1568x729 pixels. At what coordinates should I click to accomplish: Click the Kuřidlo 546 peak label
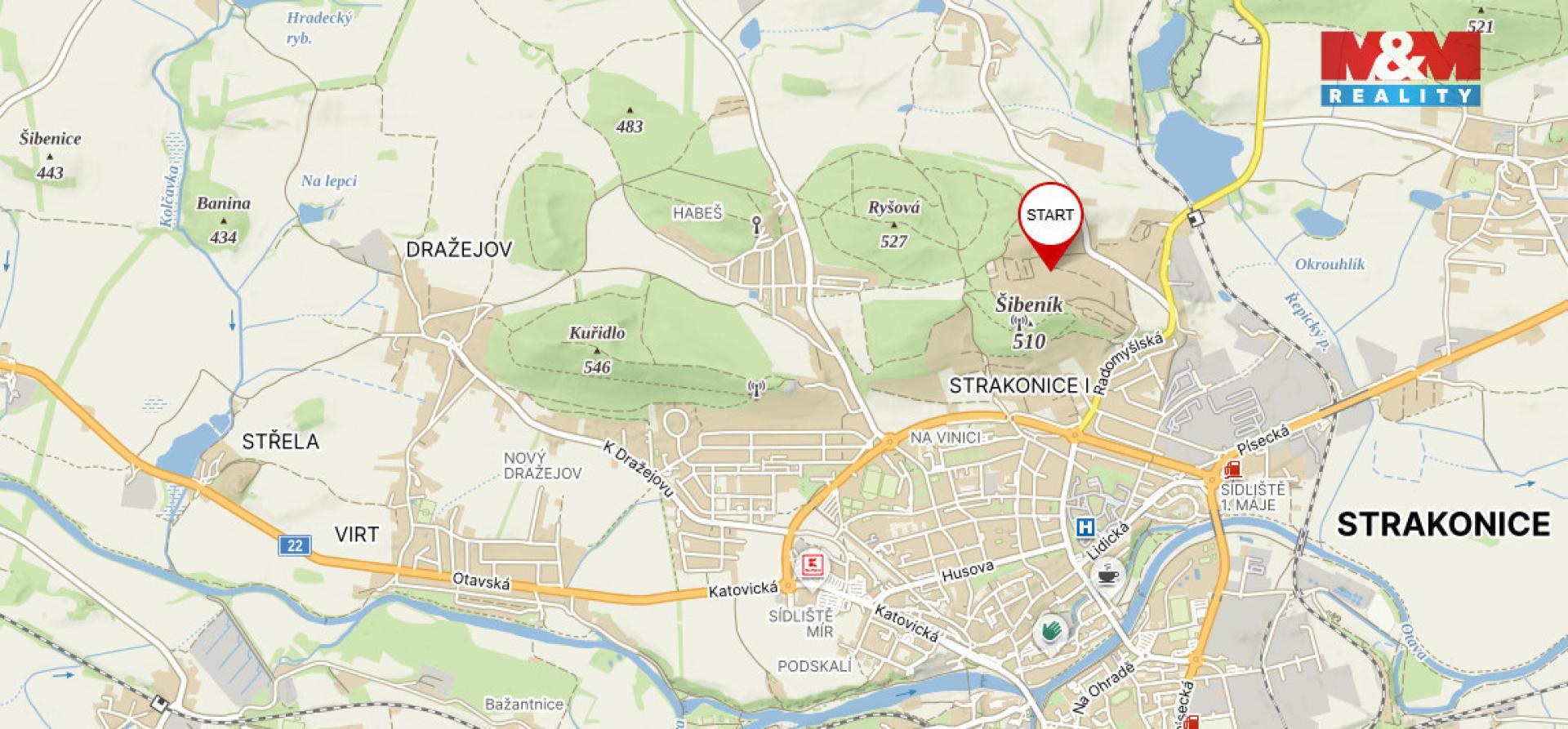tap(597, 349)
